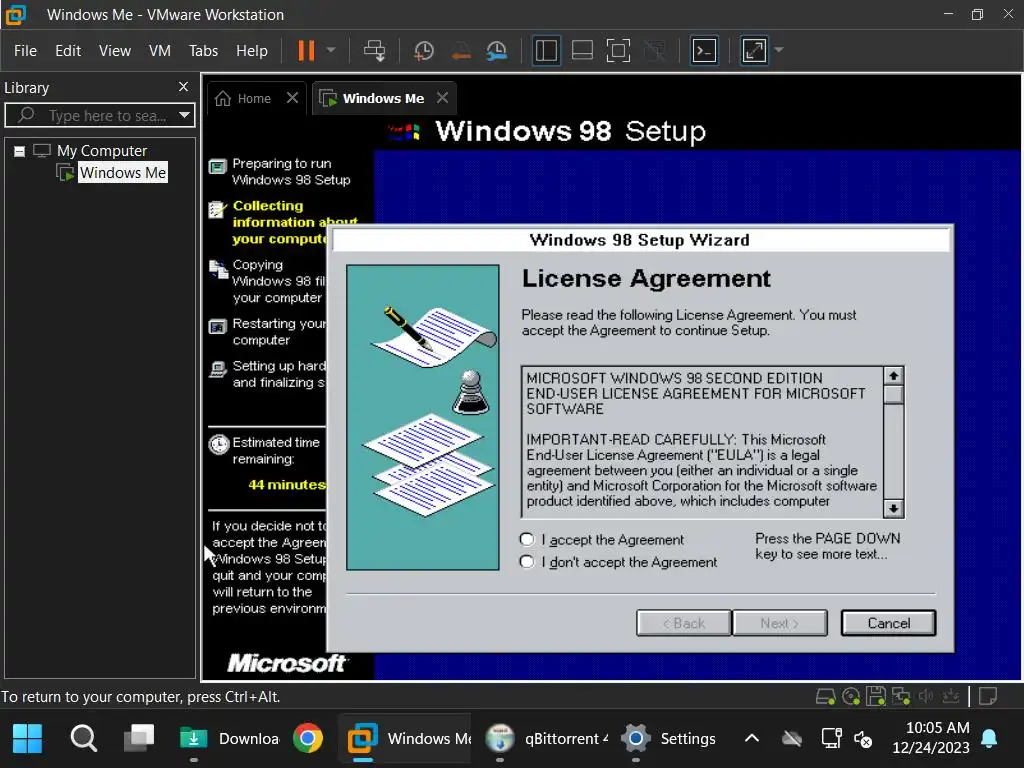Viewport: 1024px width, 768px height.
Task: Open the Help menu
Action: coord(251,50)
